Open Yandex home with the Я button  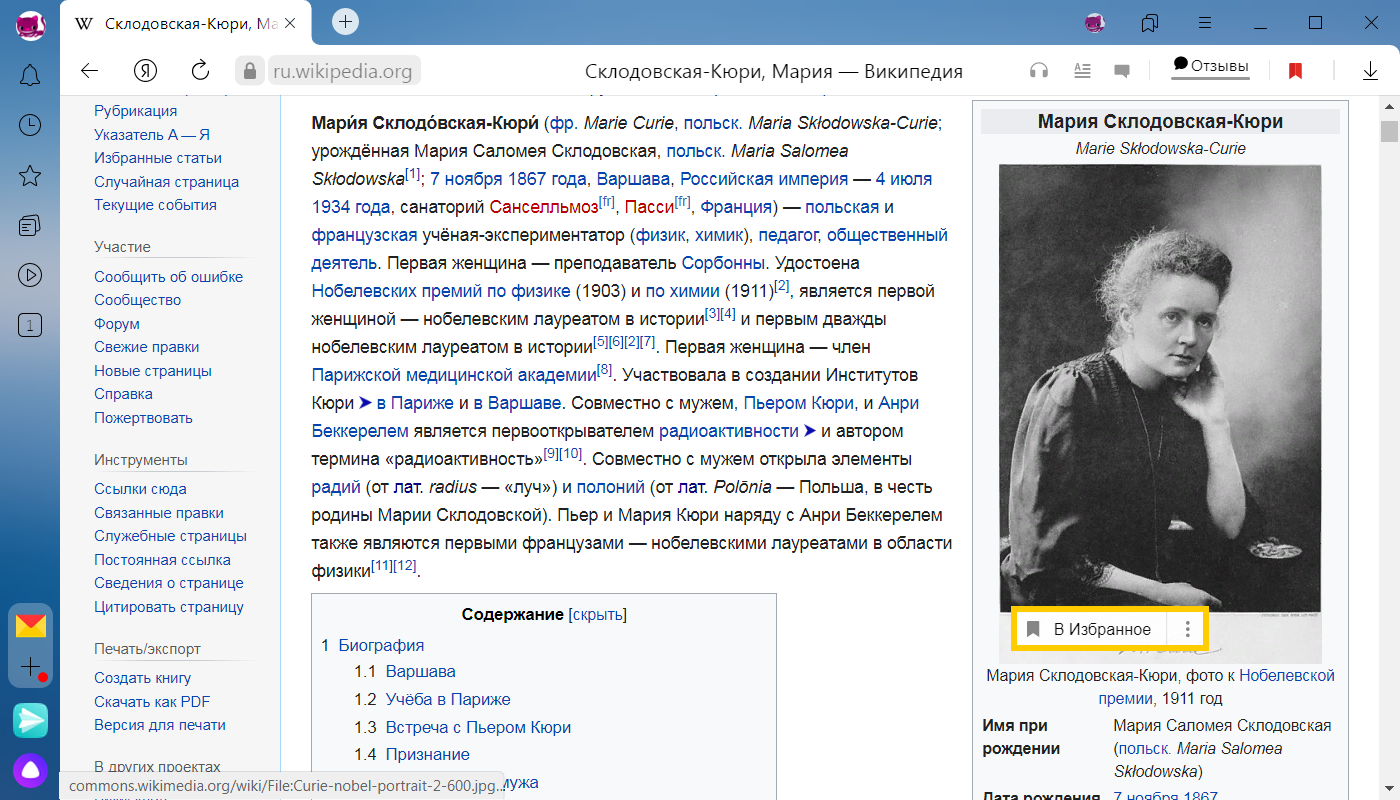[x=146, y=71]
